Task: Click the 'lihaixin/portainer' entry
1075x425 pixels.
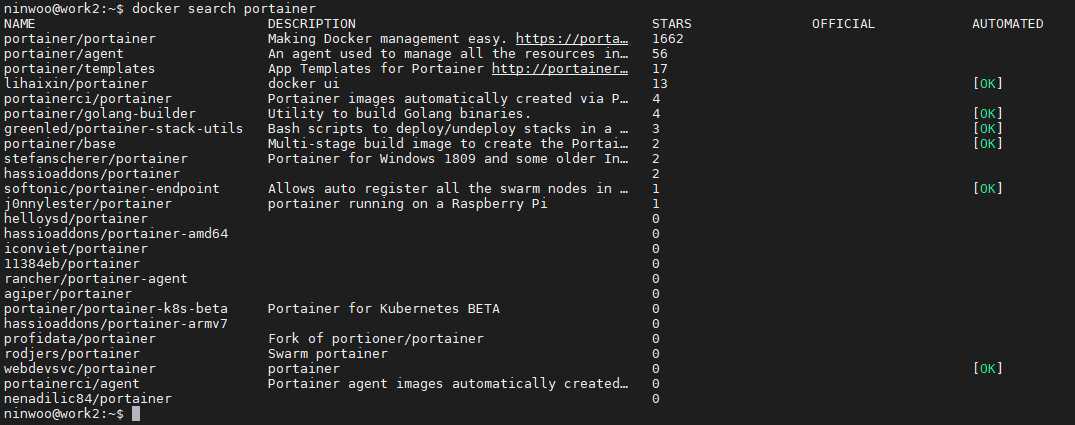Action: [75, 84]
